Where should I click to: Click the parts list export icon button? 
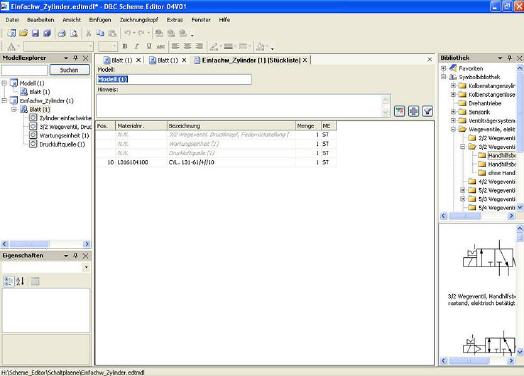pyautogui.click(x=399, y=111)
